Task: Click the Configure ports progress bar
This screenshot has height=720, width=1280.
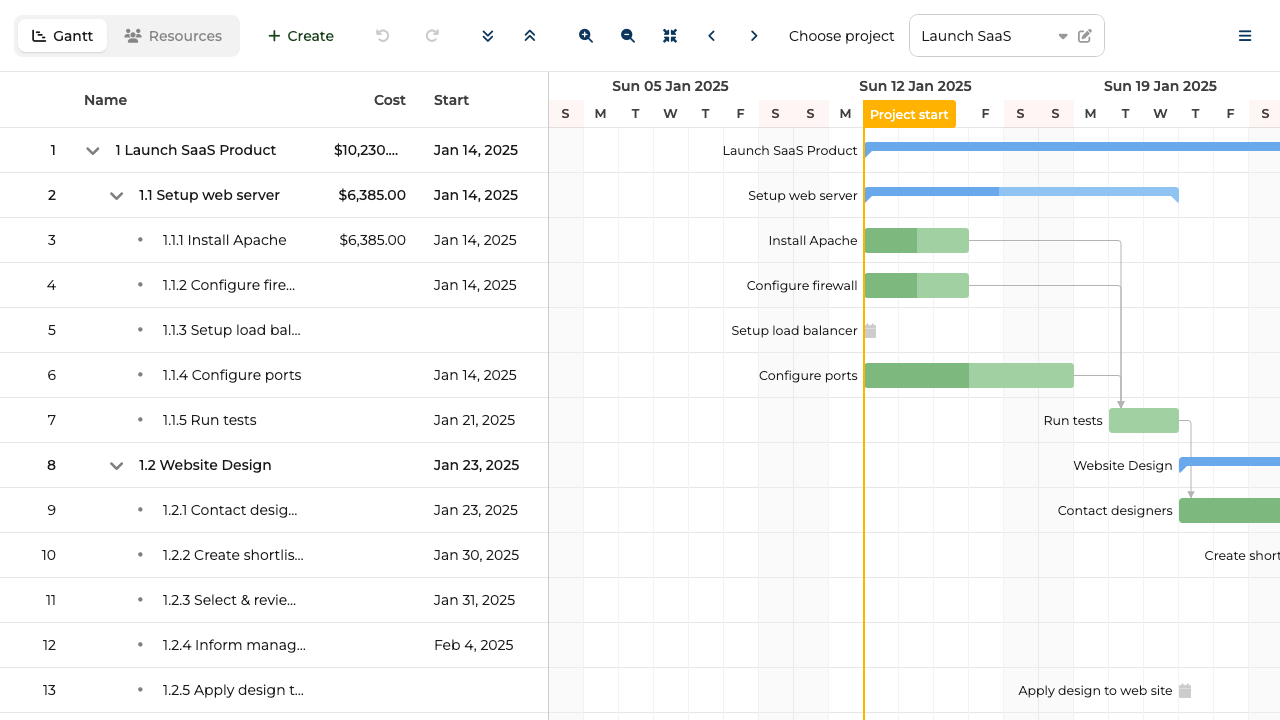Action: coord(969,375)
